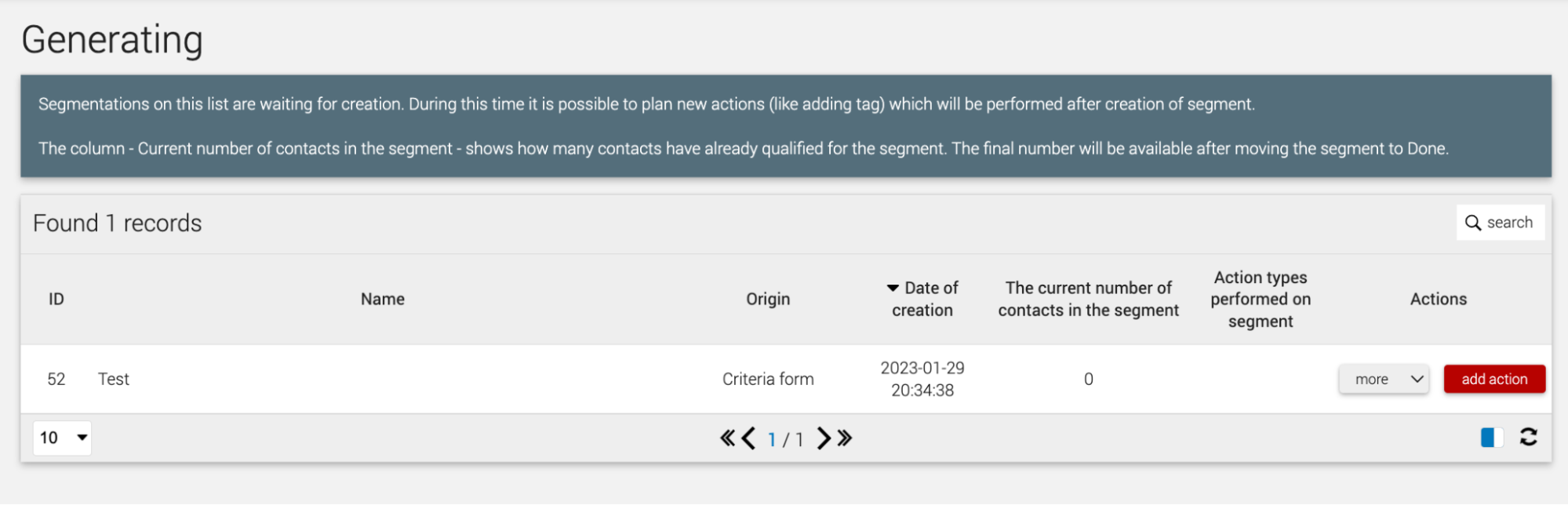Go to next page arrow
The image size is (1568, 505).
[x=824, y=438]
